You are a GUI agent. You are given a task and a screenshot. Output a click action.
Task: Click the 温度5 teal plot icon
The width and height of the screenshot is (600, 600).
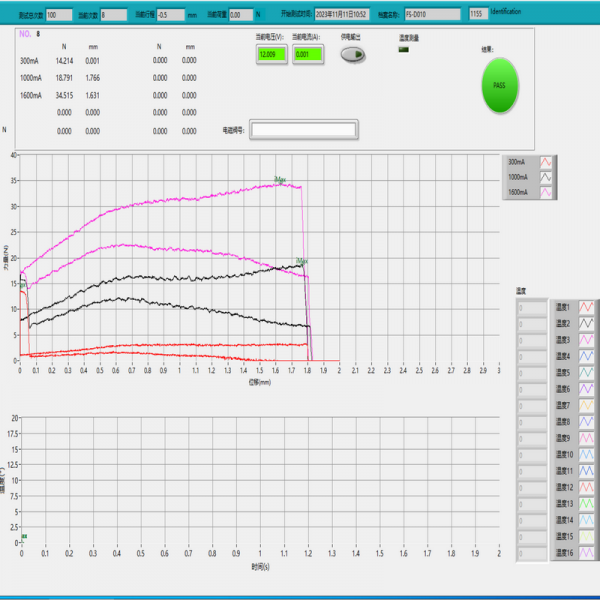[587, 373]
